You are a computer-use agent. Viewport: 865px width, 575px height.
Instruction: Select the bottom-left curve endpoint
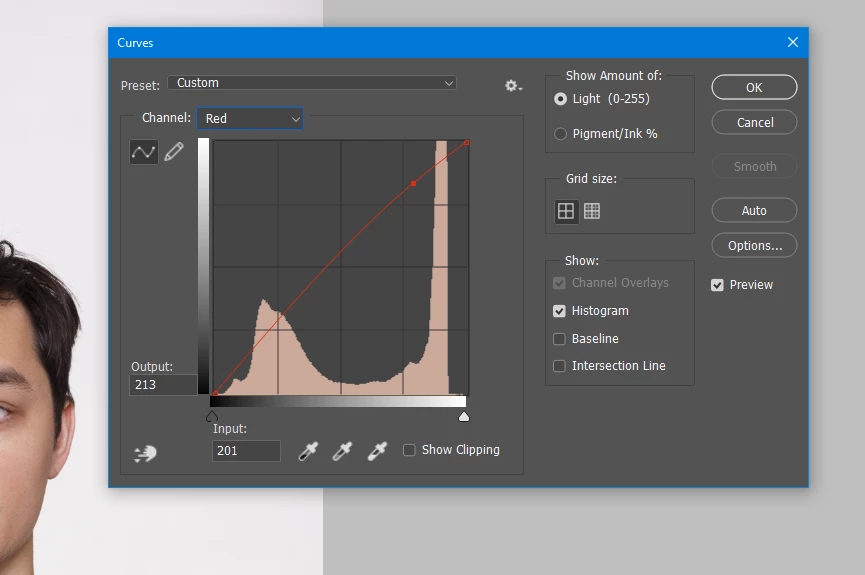click(215, 393)
